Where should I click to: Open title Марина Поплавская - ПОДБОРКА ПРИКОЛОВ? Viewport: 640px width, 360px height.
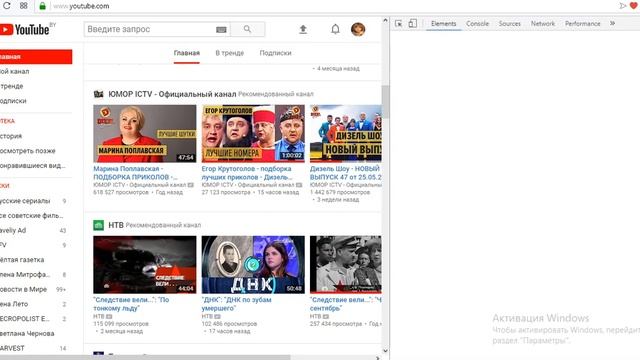pyautogui.click(x=136, y=173)
